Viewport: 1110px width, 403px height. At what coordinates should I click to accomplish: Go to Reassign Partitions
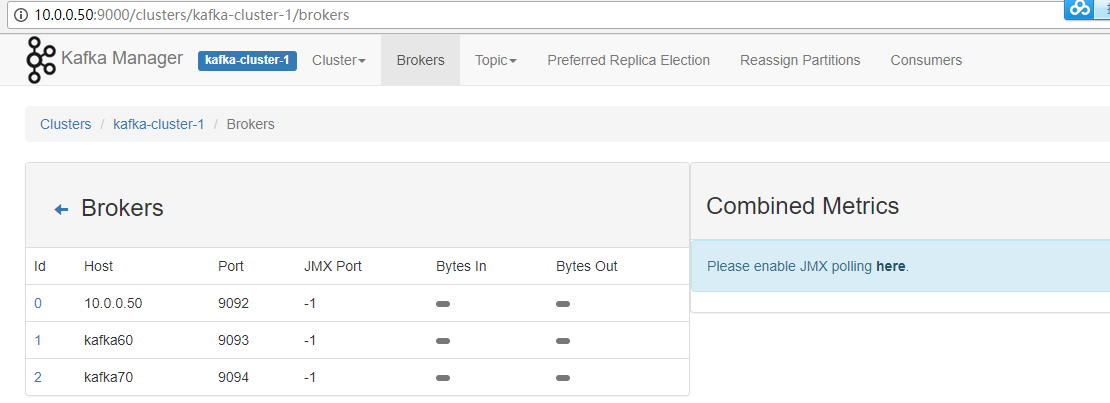(800, 60)
